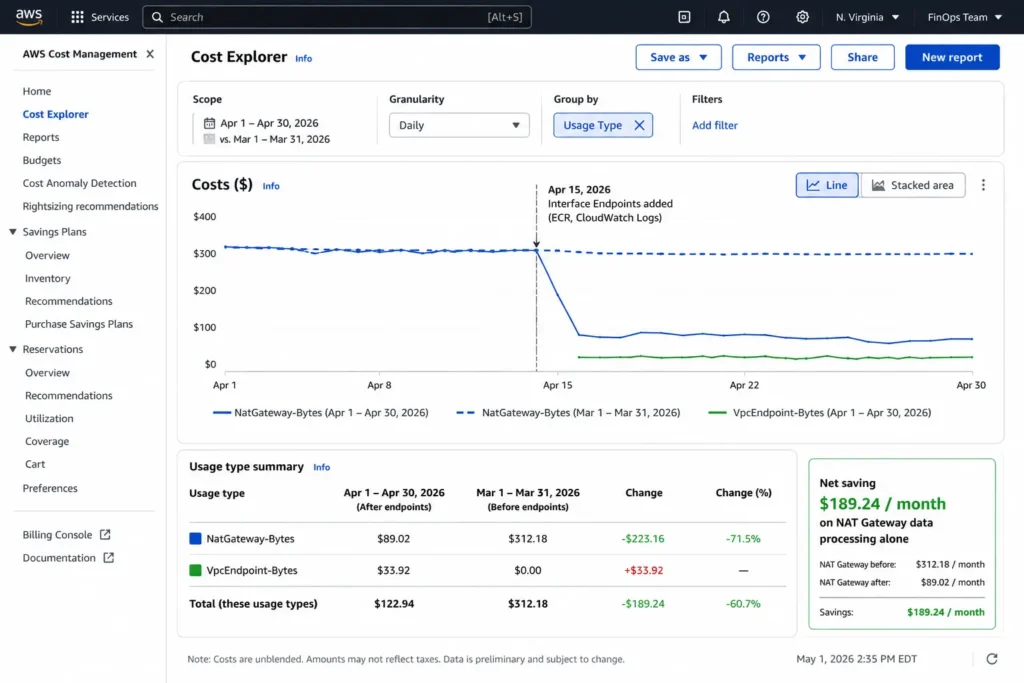Click the -$223.16 change value
This screenshot has width=1024, height=683.
pyautogui.click(x=643, y=539)
